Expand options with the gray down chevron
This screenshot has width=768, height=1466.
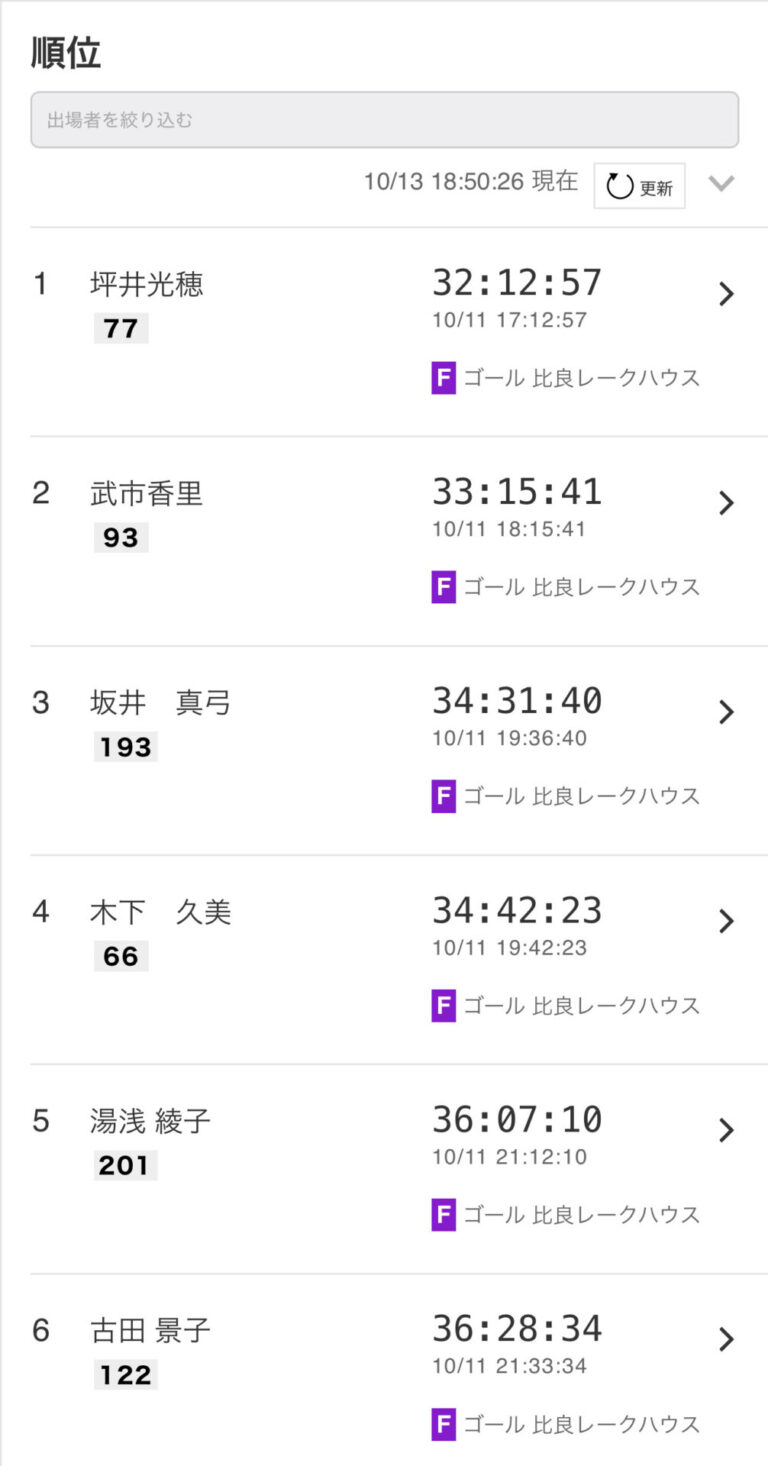721,184
